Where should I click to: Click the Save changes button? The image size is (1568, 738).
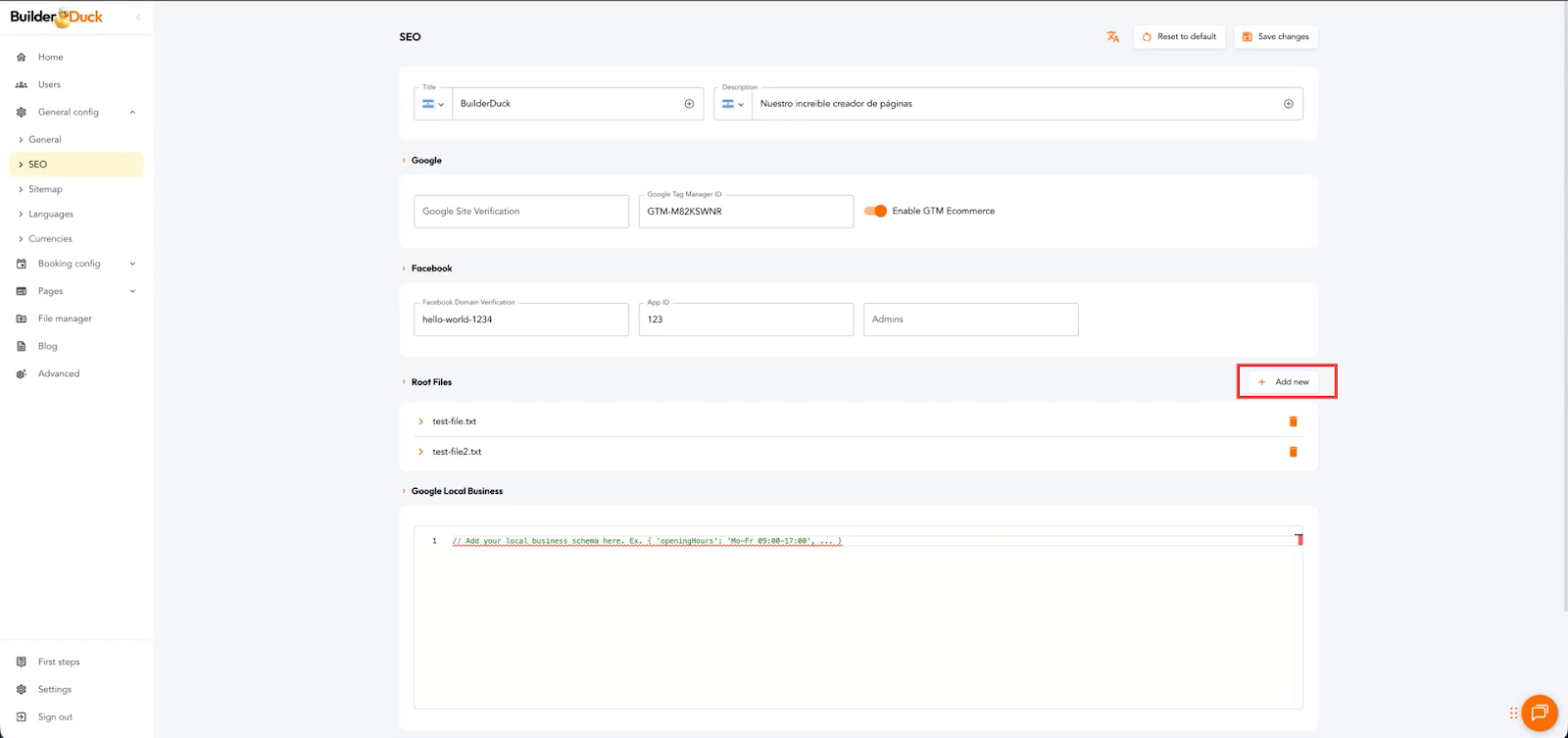(1275, 37)
